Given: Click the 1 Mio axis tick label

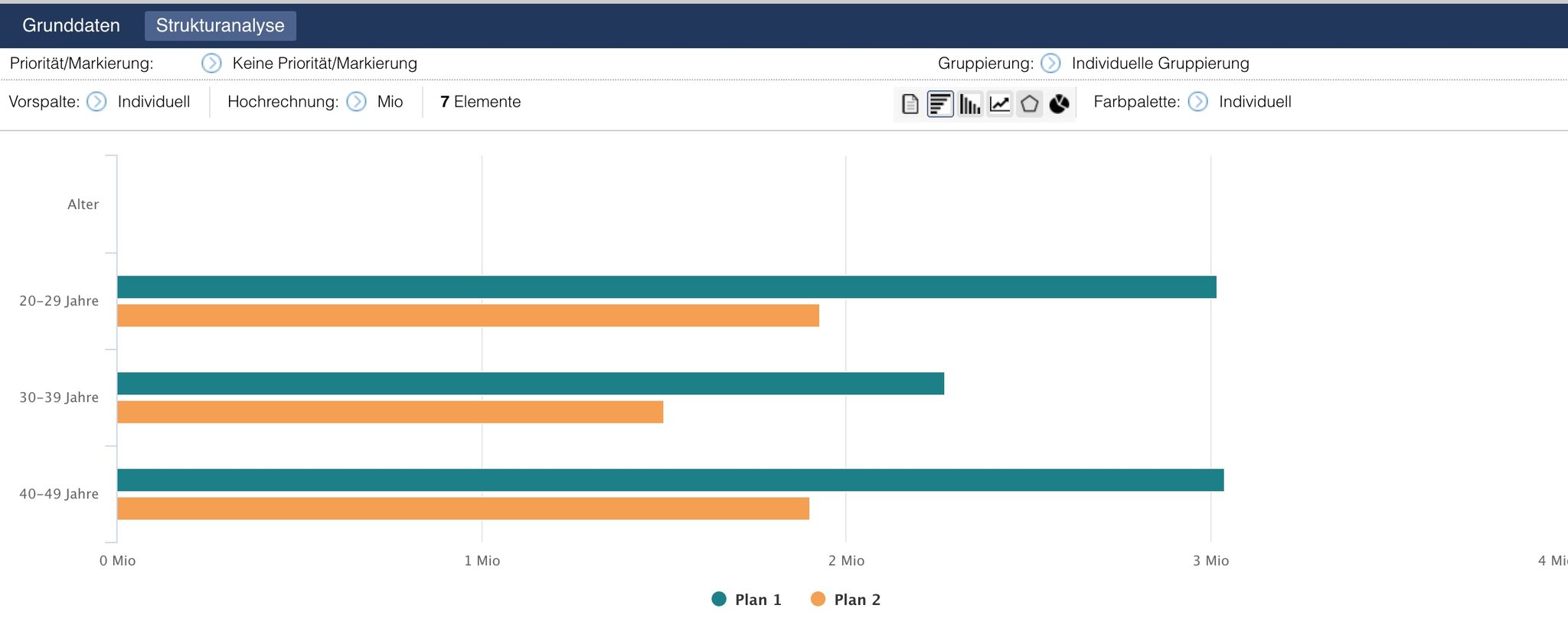Looking at the screenshot, I should [482, 561].
